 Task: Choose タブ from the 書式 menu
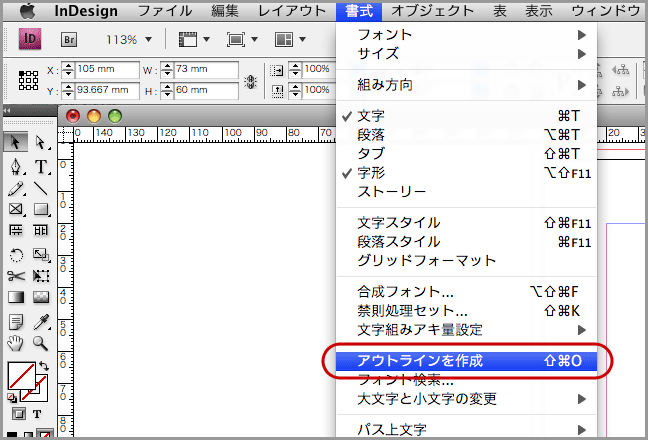click(x=466, y=154)
